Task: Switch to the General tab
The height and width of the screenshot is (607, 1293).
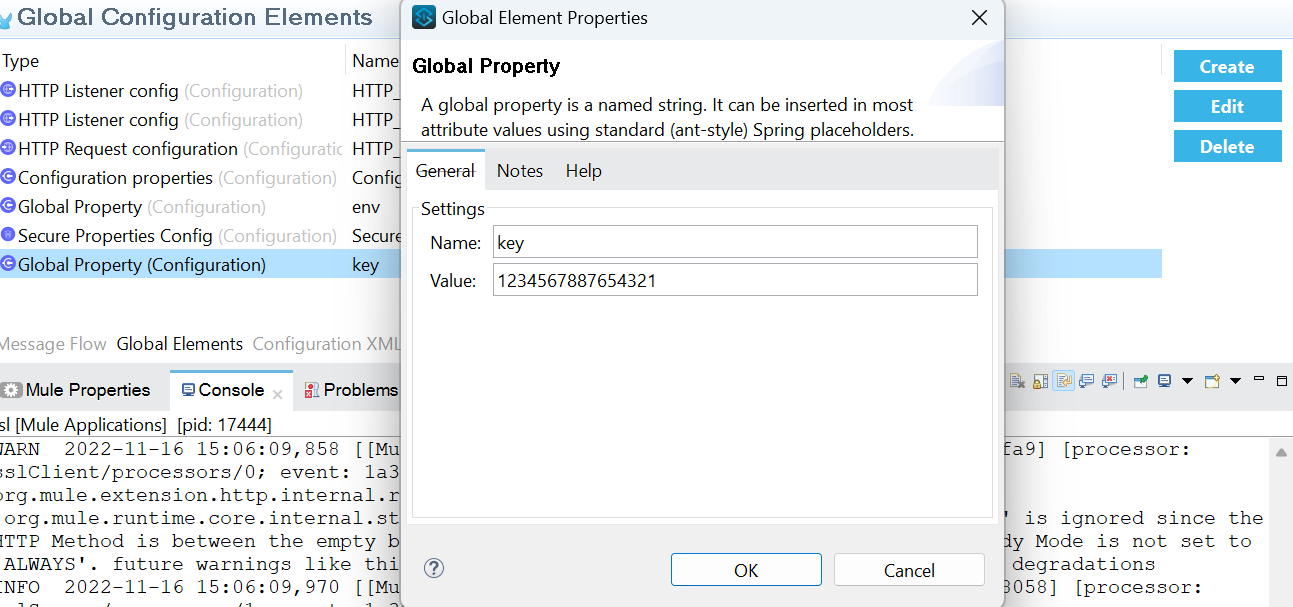Action: click(445, 171)
